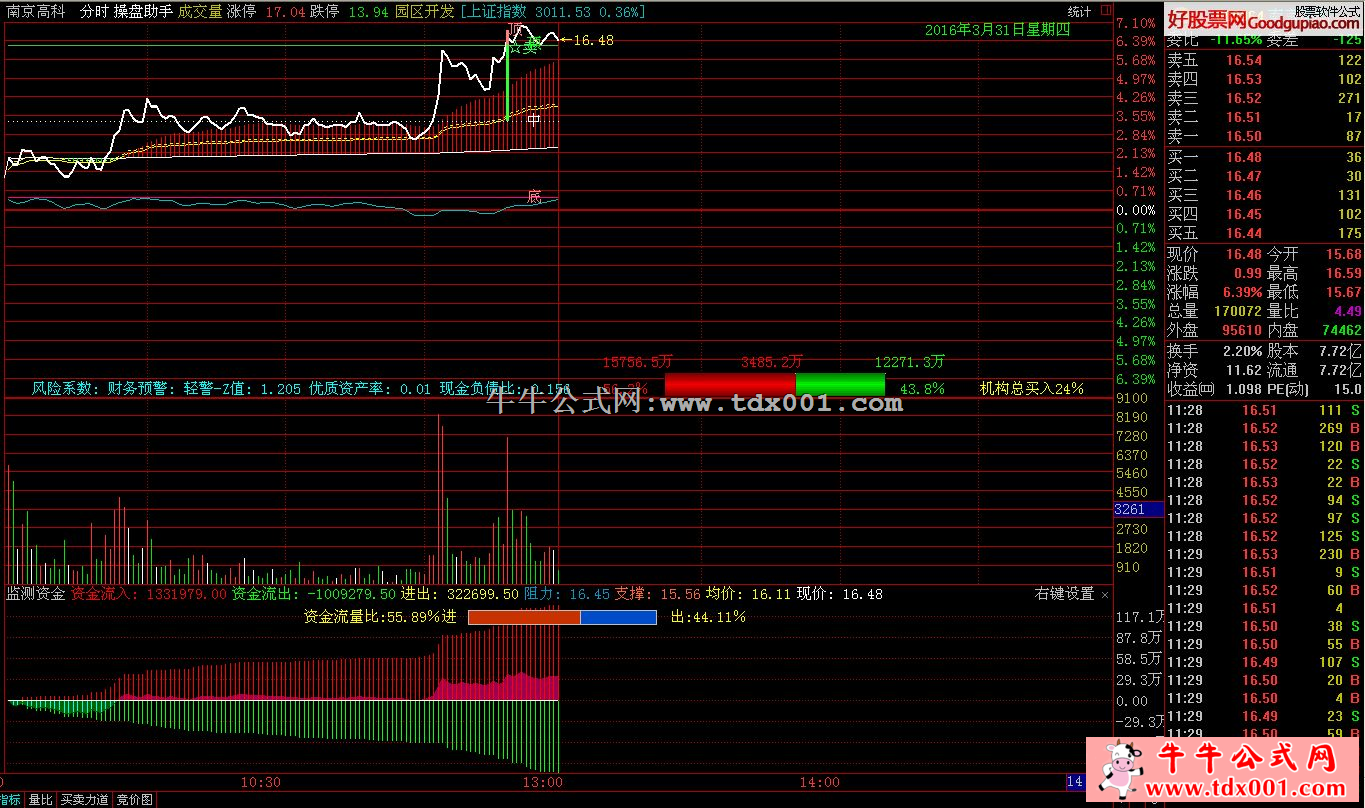
Task: Click the 成交量 label in header
Action: 200,11
